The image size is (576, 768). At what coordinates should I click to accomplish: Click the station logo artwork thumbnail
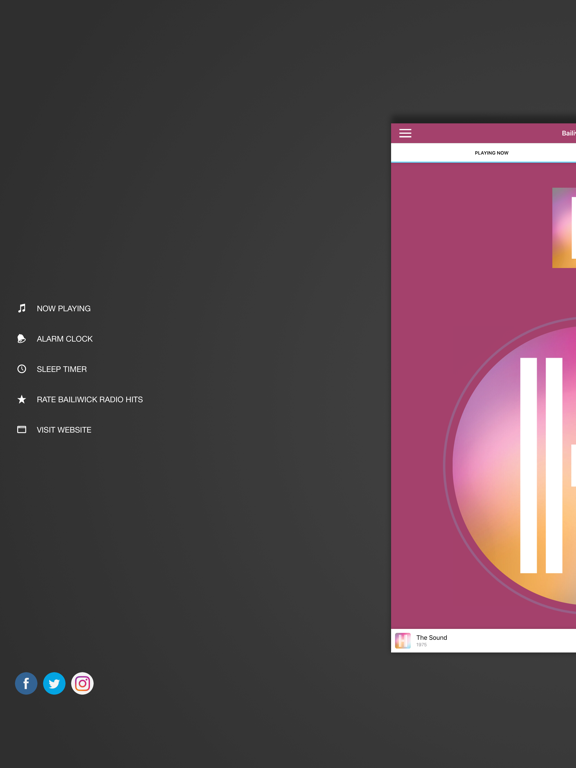[x=564, y=228]
